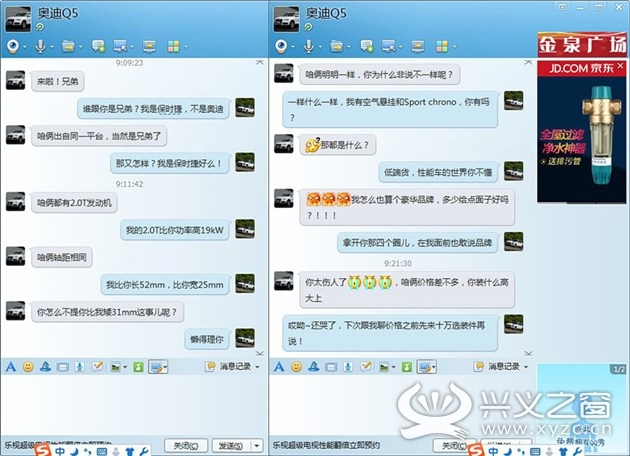Click voice message icon in left window

coord(80,366)
